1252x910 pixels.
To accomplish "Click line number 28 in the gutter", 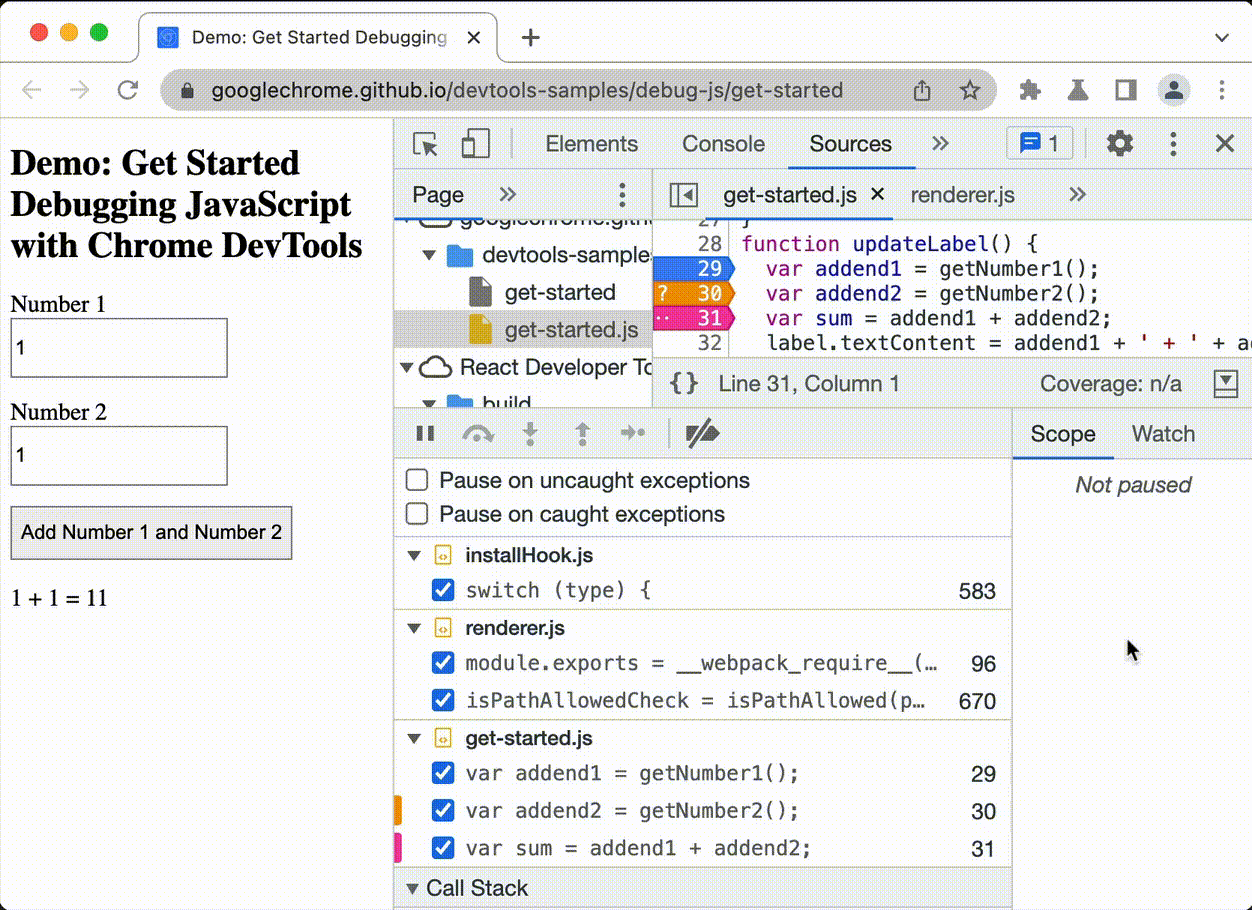I will tap(709, 244).
